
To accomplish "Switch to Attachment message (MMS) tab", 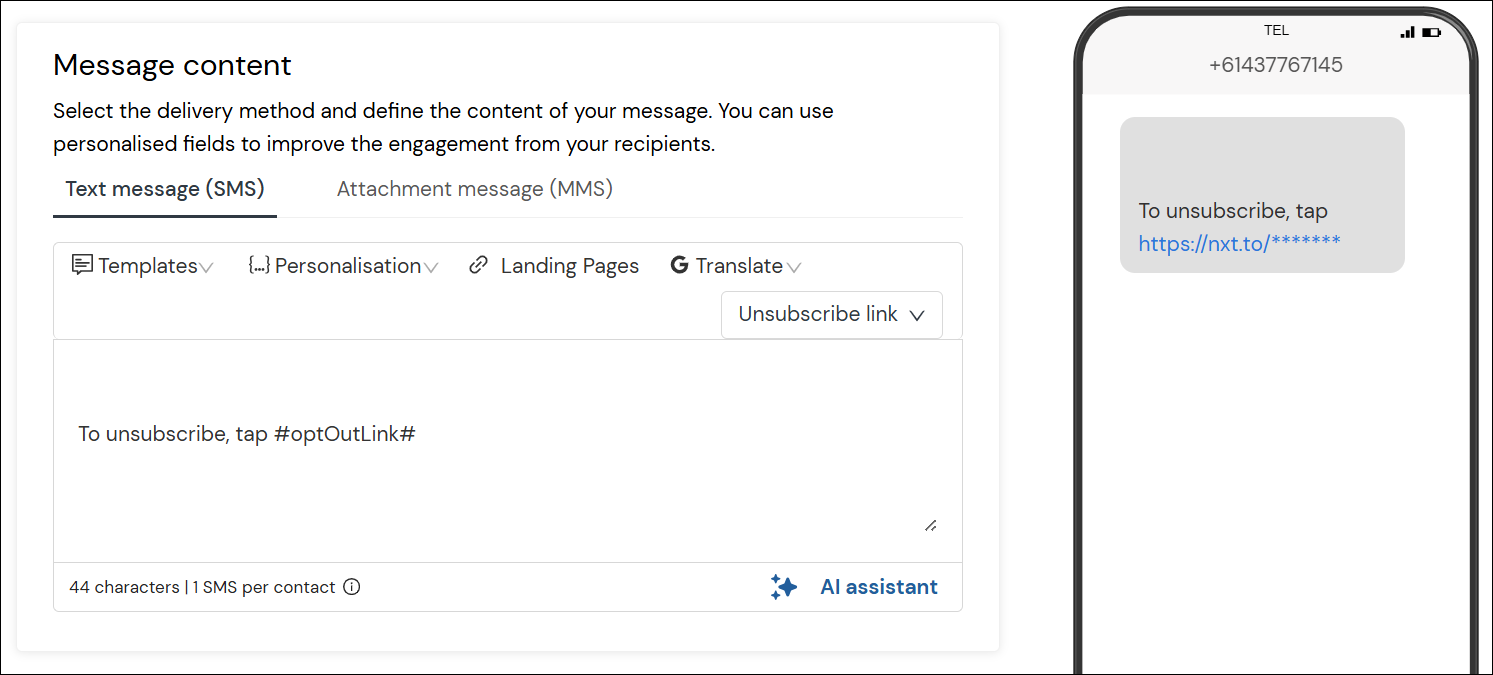I will pyautogui.click(x=475, y=189).
